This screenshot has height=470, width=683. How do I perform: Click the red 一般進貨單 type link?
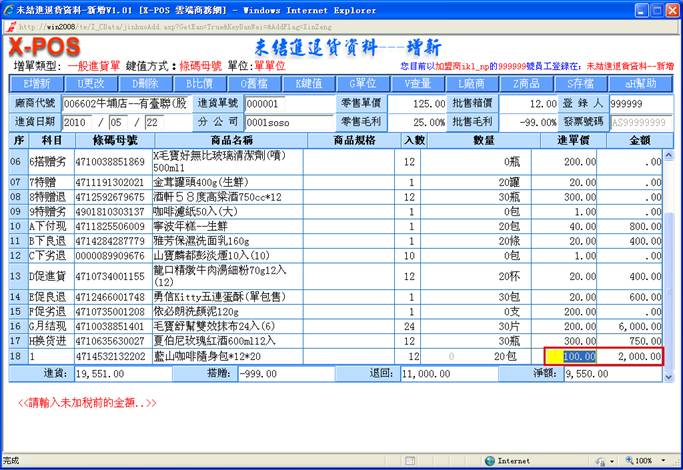point(98,64)
